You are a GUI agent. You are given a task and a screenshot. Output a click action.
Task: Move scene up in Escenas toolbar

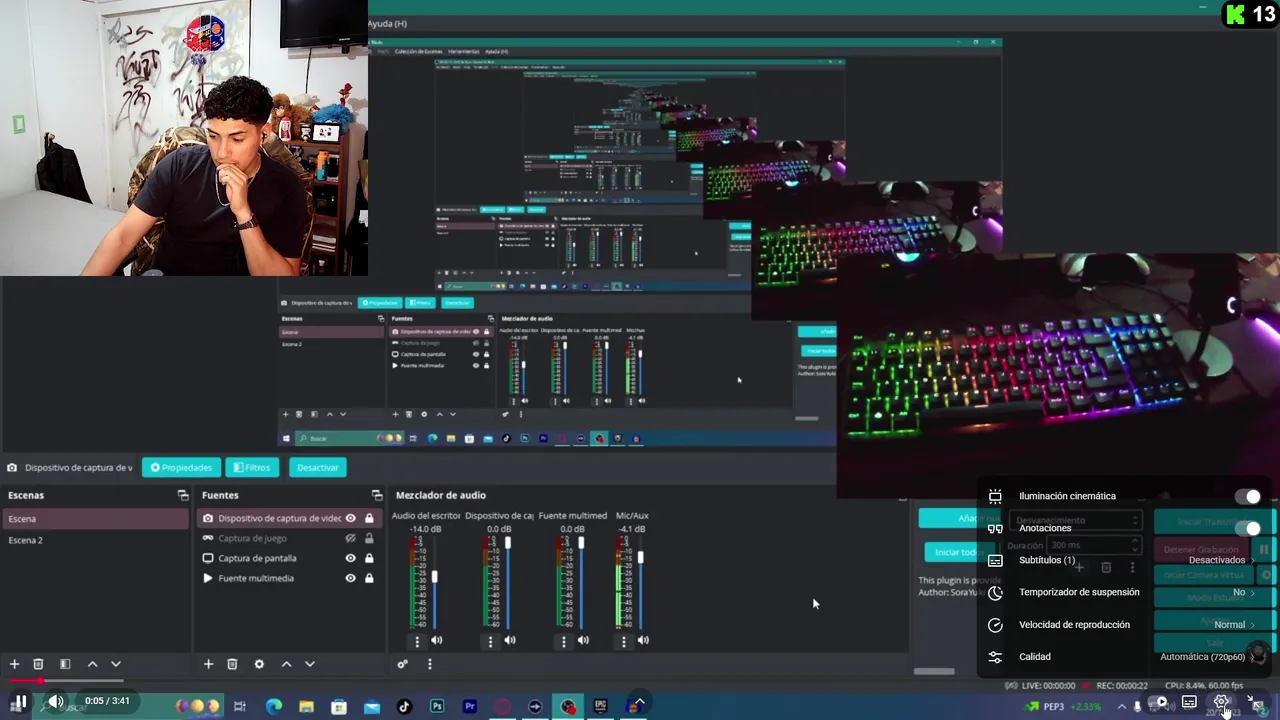pos(92,664)
